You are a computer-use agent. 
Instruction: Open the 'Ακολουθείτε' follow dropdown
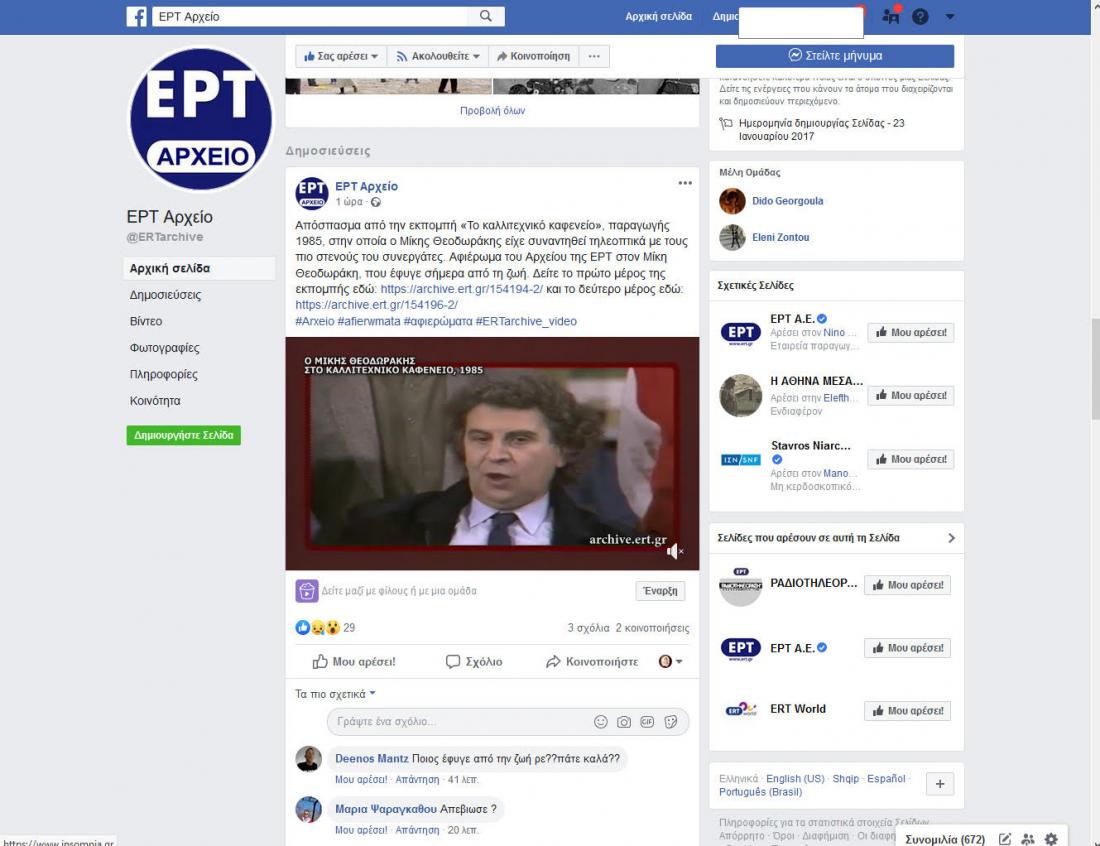(438, 57)
